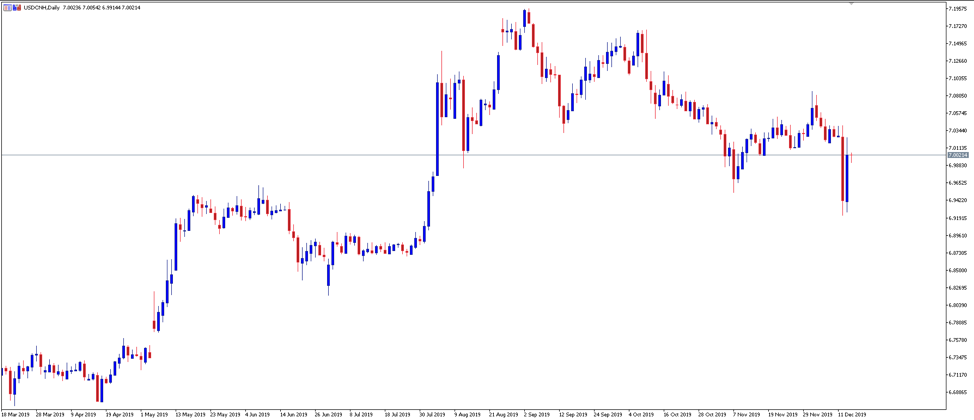Click the 7.10355 price scale label
Screen dimensions: 974x420
click(958, 78)
